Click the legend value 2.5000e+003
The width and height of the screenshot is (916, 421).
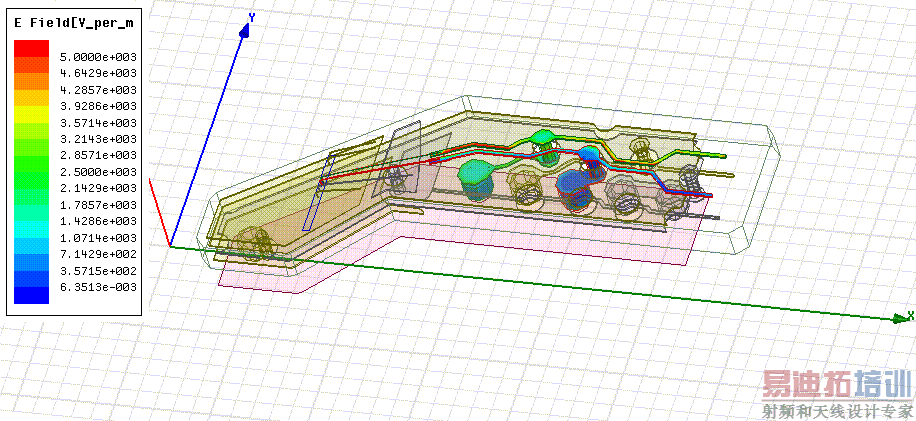tap(98, 172)
